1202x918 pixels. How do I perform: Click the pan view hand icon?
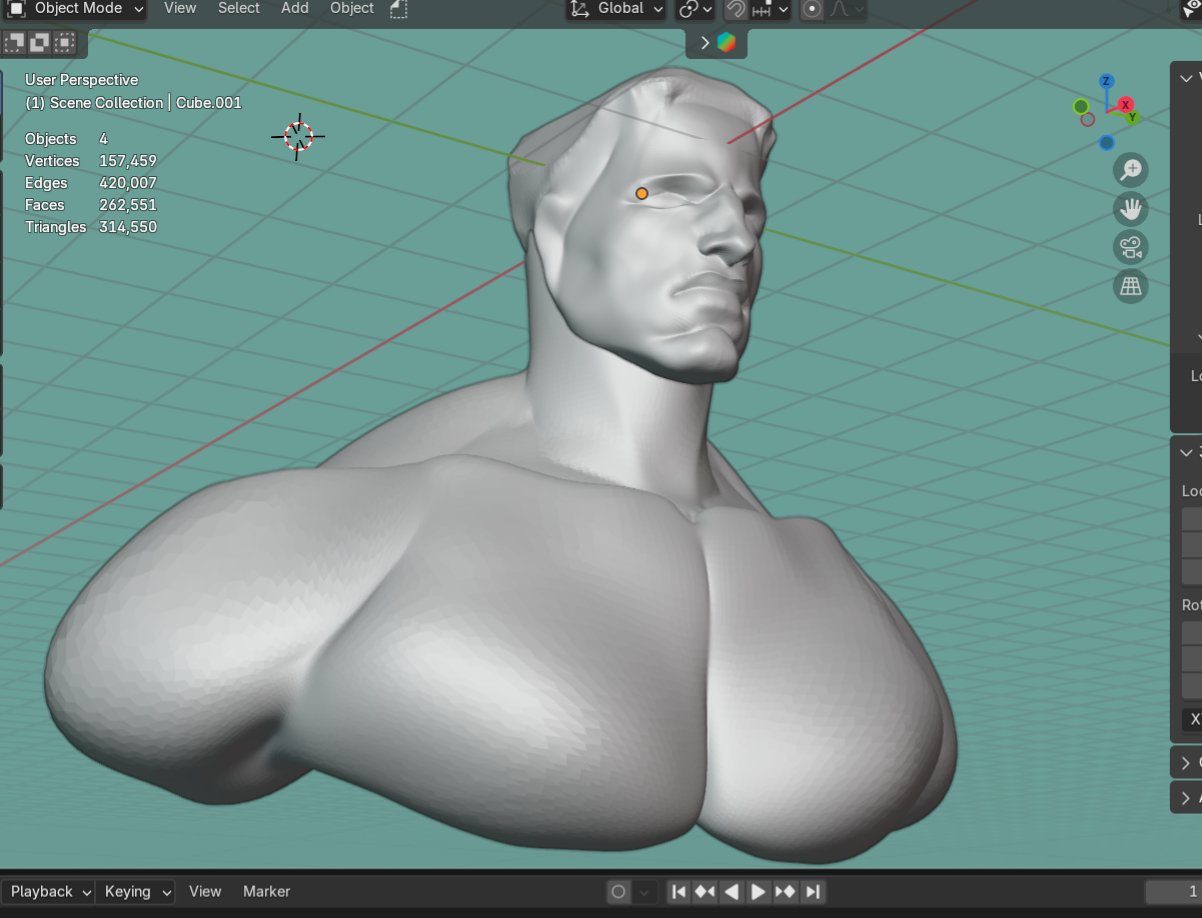click(1131, 209)
